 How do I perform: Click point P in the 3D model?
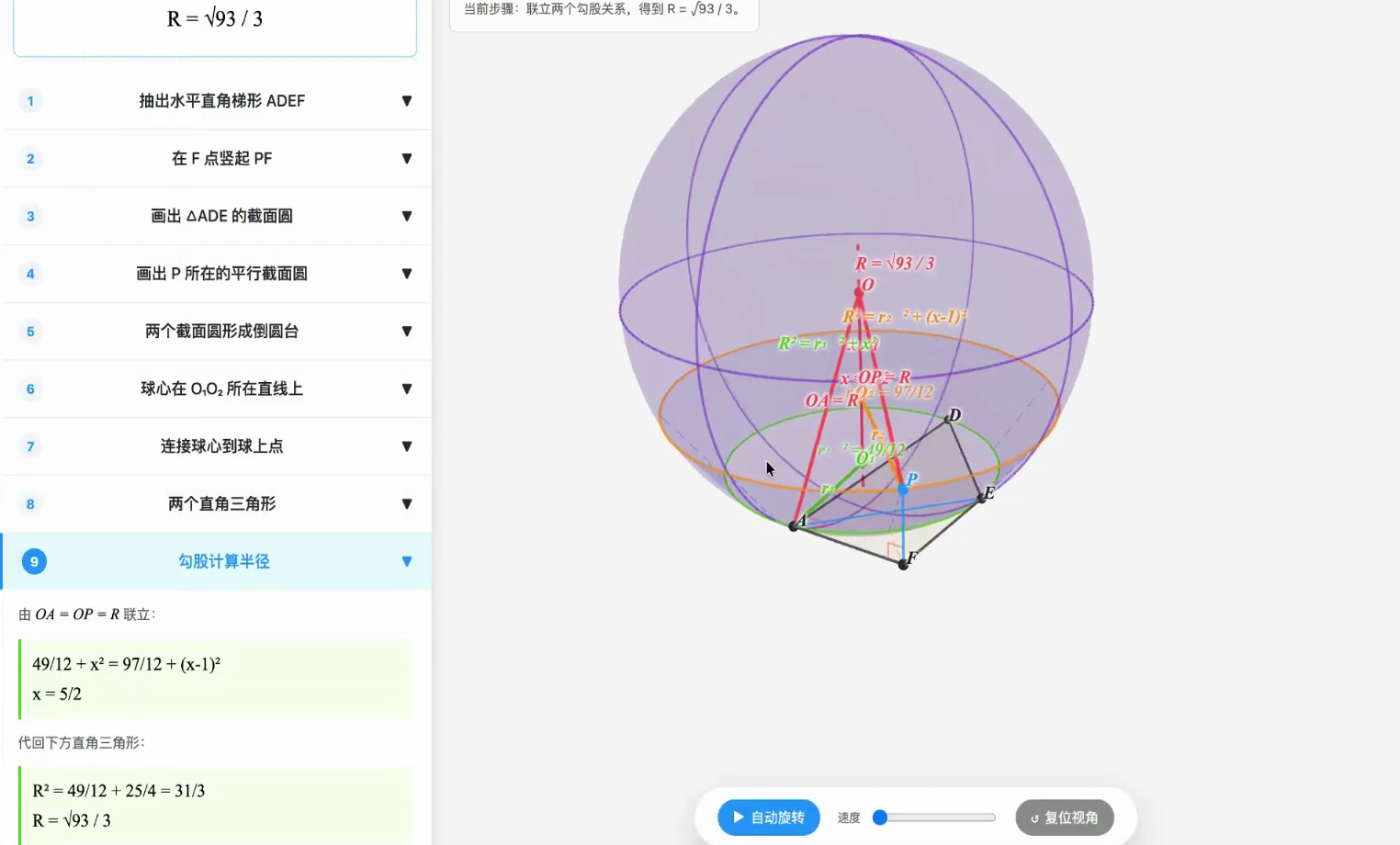[x=903, y=490]
